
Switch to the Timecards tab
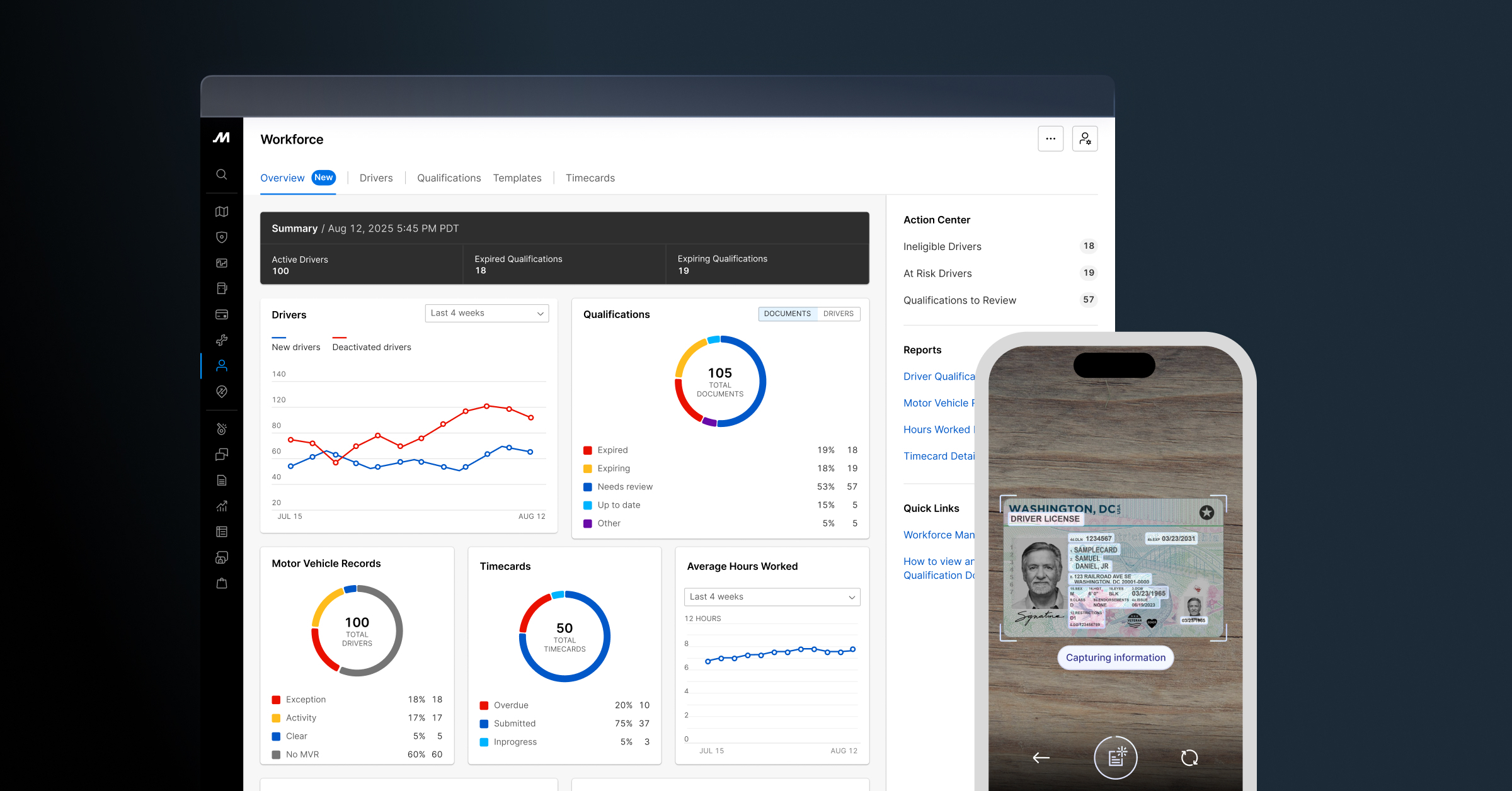point(590,178)
